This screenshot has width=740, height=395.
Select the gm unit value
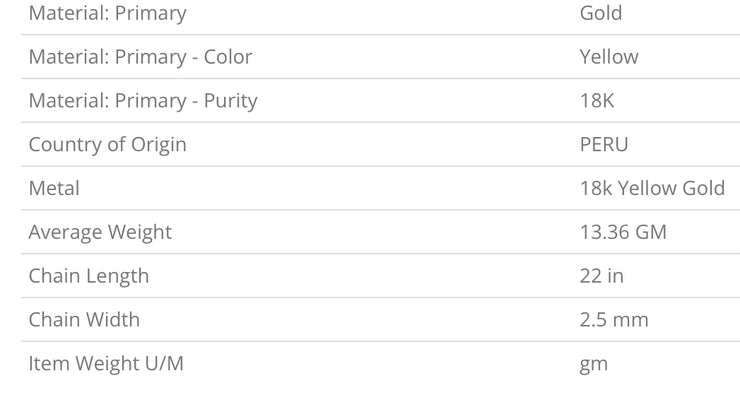[594, 365]
